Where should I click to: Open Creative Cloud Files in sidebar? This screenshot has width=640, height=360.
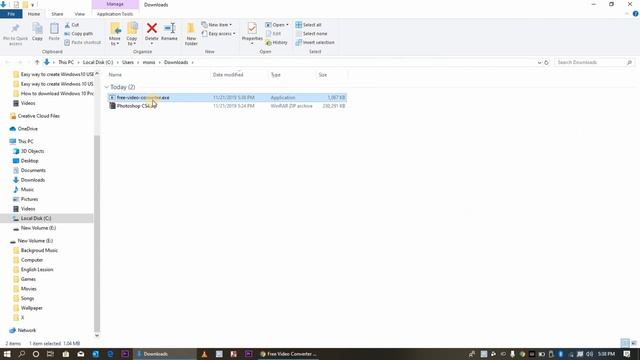coord(39,116)
